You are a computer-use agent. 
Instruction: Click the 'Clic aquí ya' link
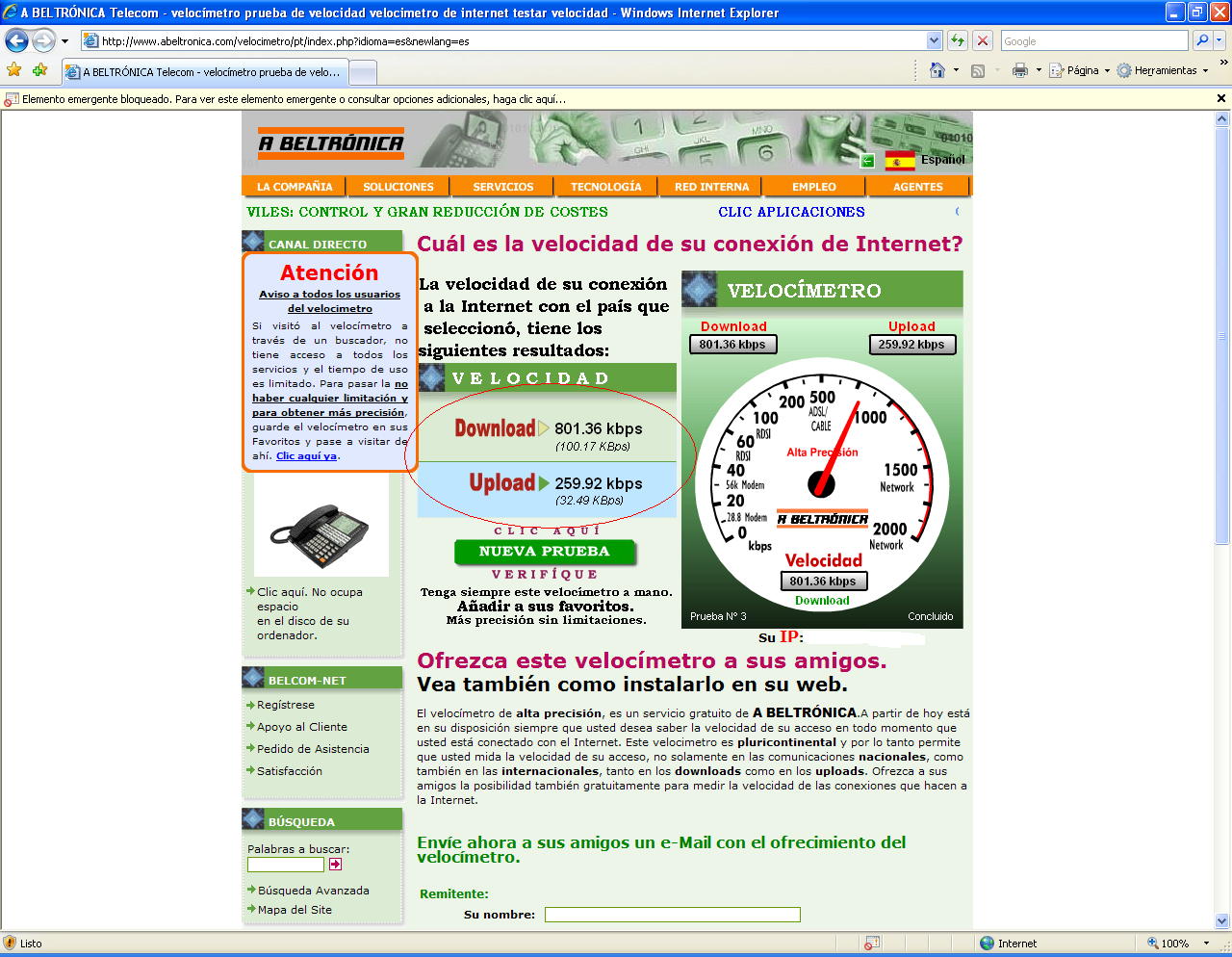[306, 455]
